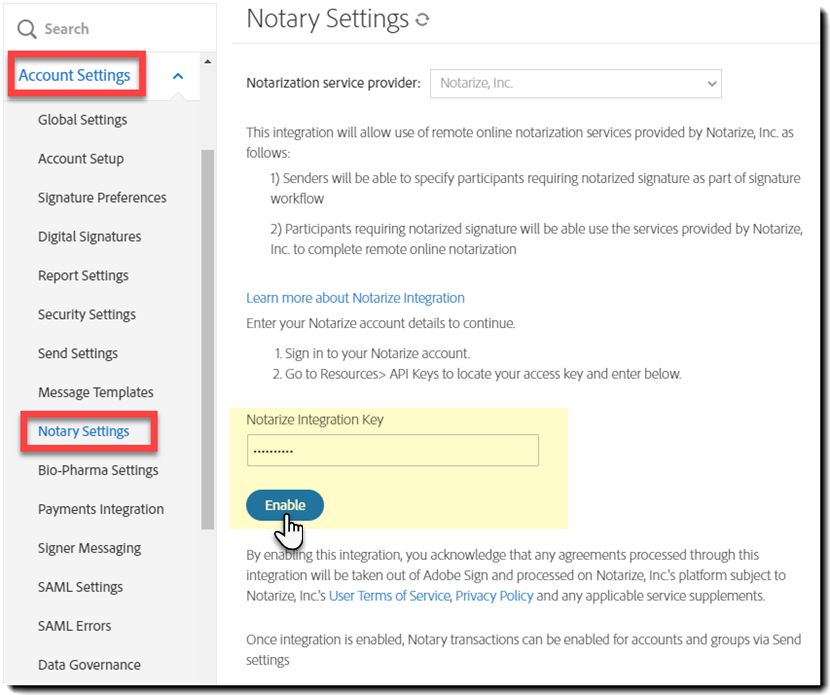The height and width of the screenshot is (695, 830).
Task: Go to Account Setup
Action: [81, 159]
